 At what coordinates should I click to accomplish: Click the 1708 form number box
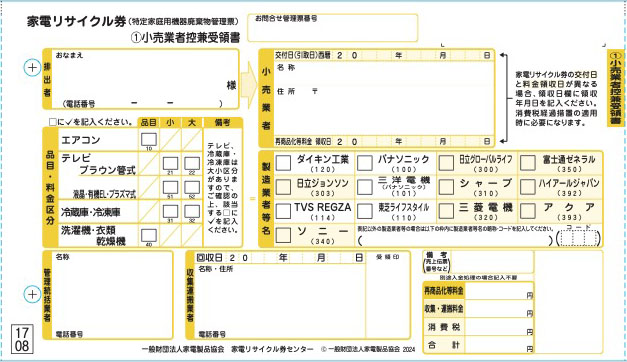(x=22, y=339)
